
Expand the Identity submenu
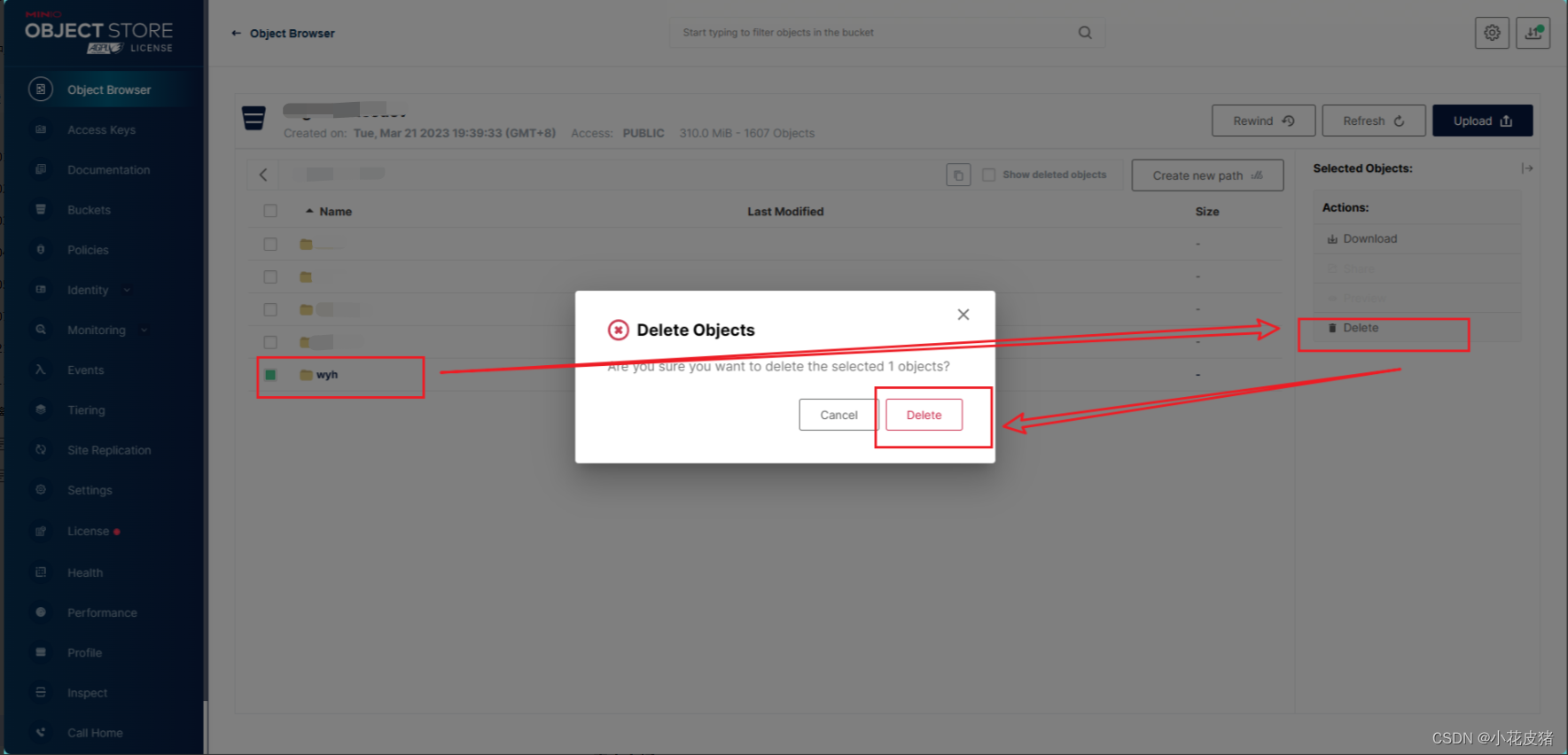(x=127, y=290)
